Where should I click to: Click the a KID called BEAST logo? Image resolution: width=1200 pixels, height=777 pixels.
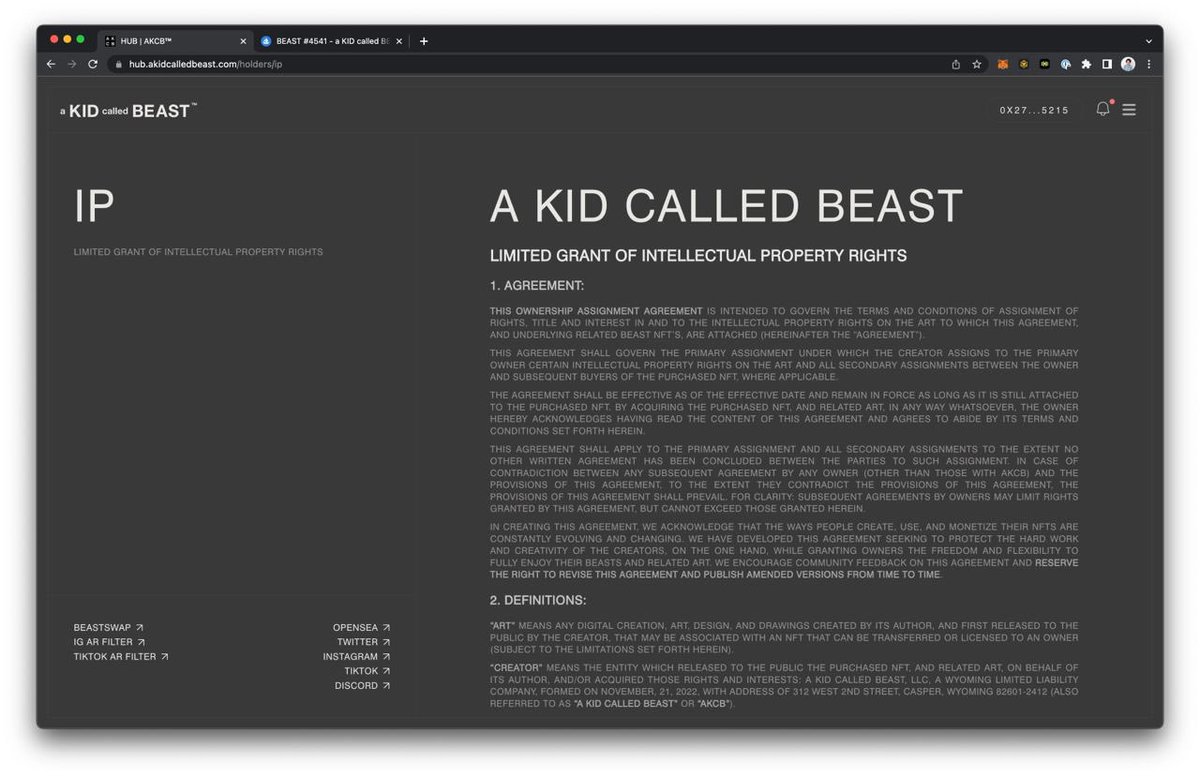pyautogui.click(x=128, y=111)
